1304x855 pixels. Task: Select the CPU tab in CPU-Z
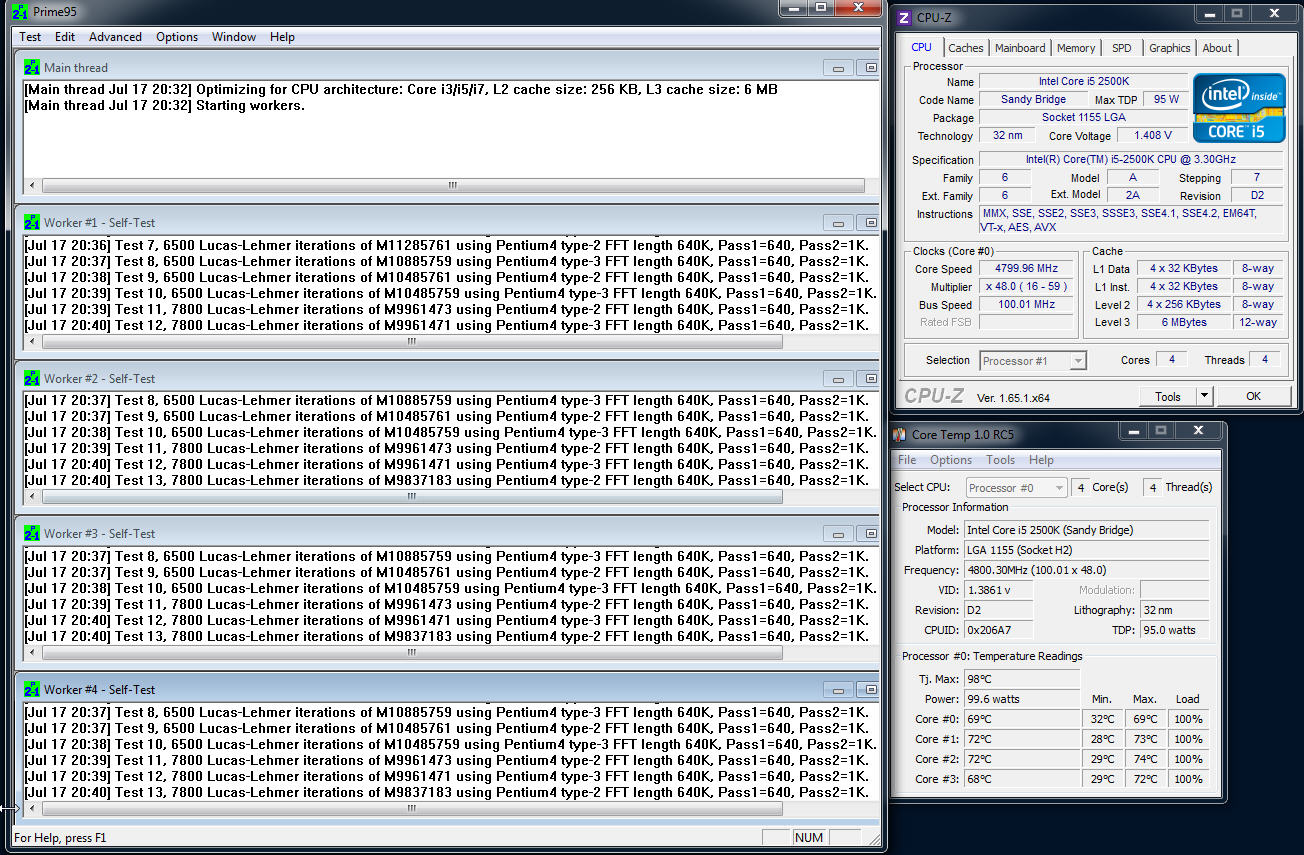(x=921, y=47)
